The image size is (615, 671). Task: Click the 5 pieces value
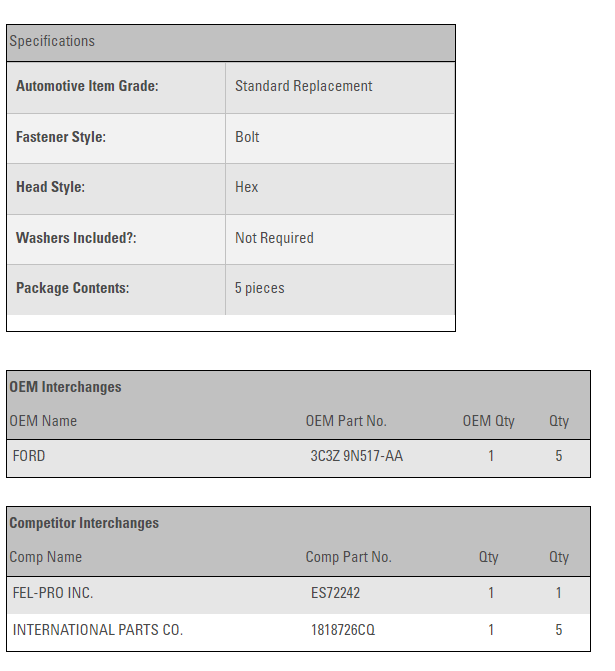coord(259,288)
